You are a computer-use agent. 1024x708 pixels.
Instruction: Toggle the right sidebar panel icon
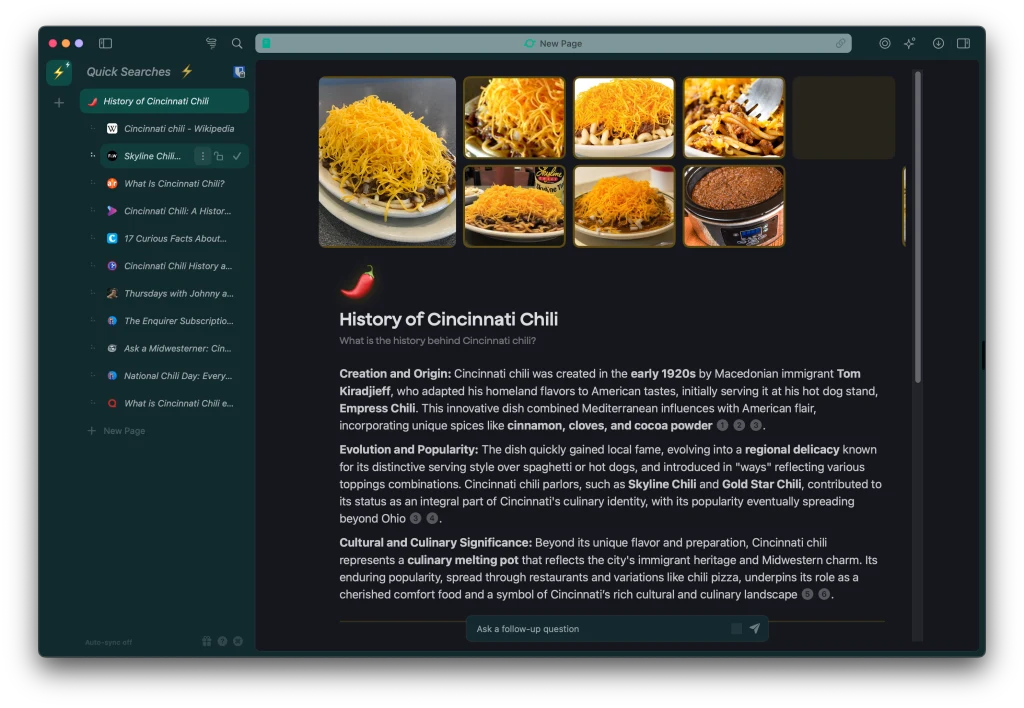click(963, 44)
